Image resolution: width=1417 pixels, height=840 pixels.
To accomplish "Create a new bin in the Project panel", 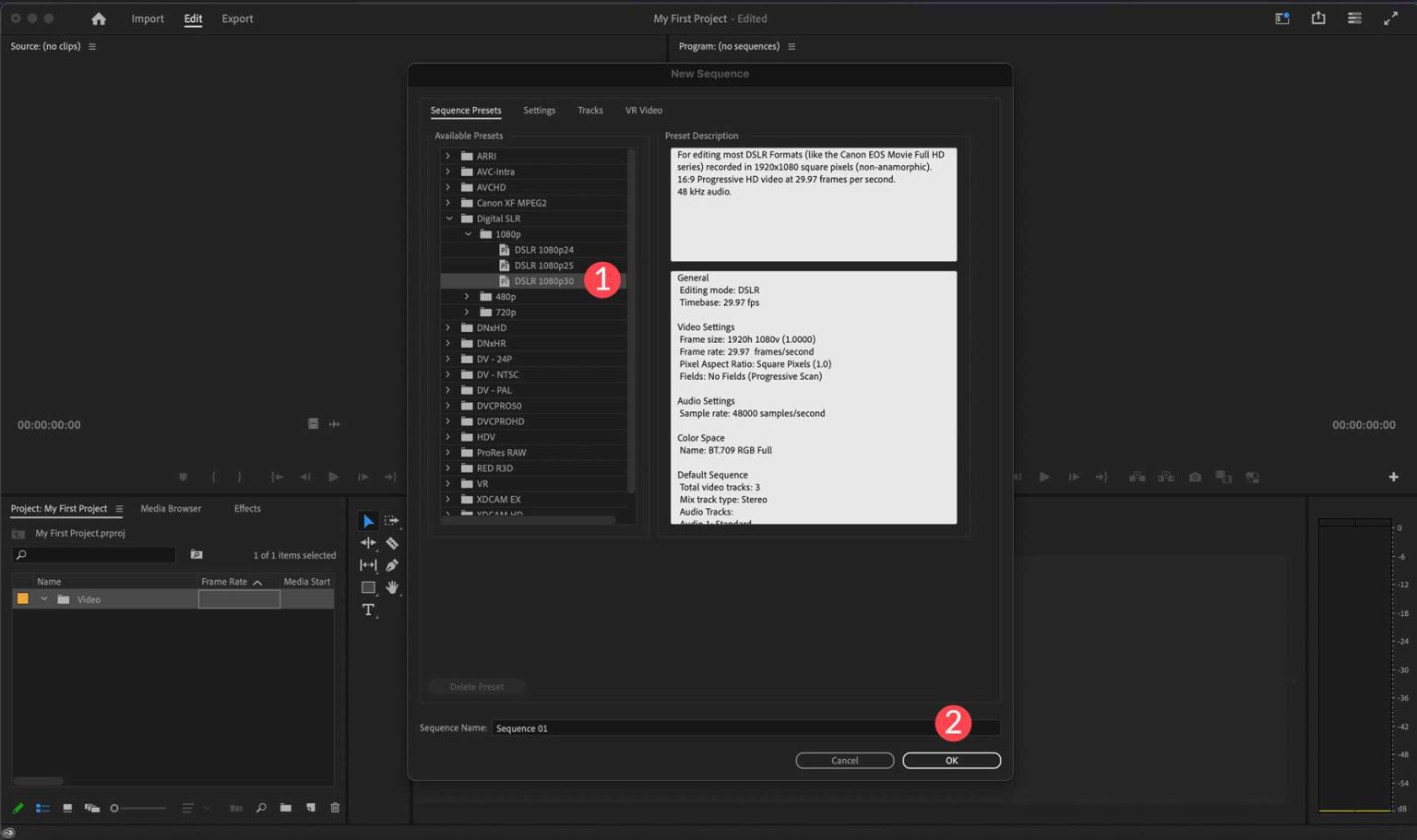I will (286, 808).
